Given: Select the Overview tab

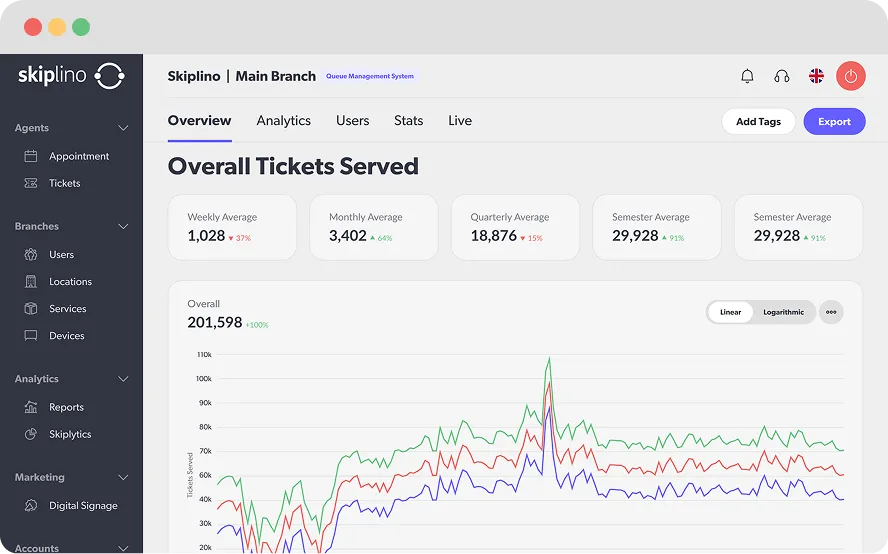Looking at the screenshot, I should [x=199, y=121].
